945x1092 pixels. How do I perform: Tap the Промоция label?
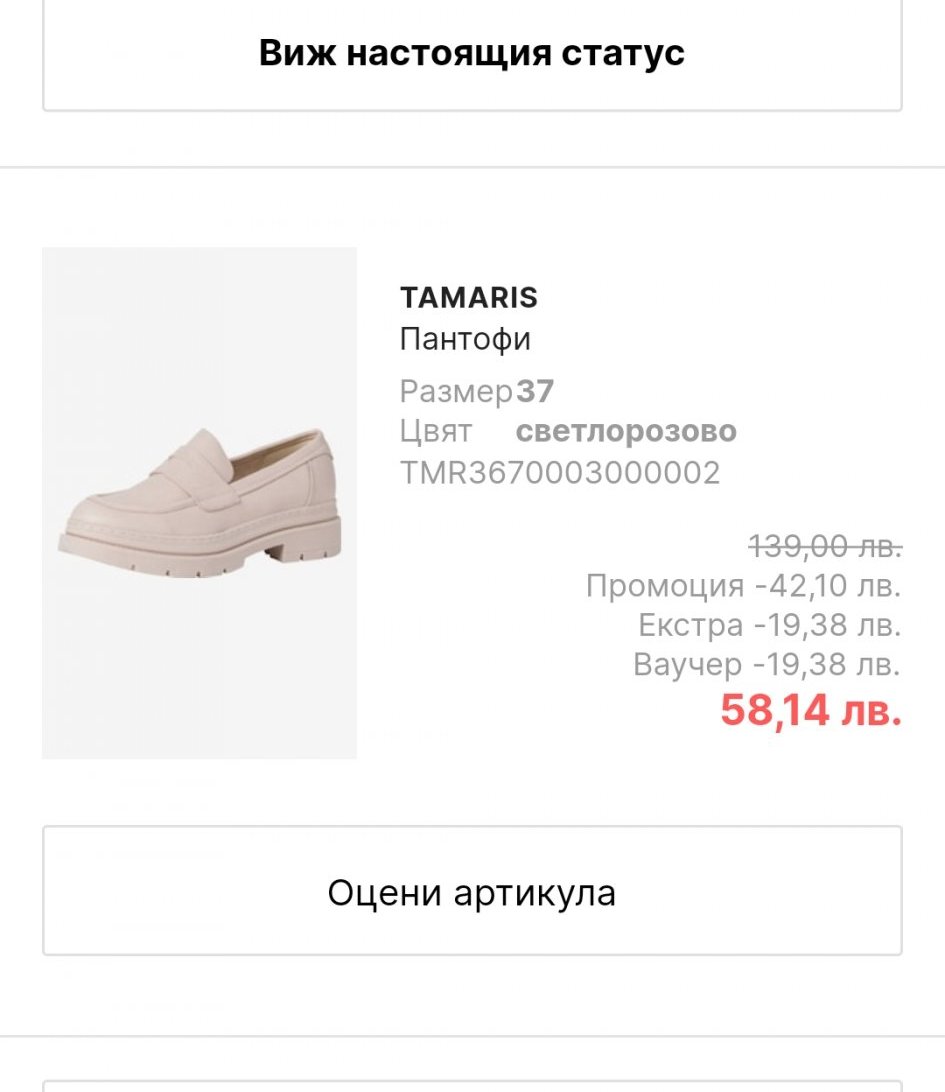pos(665,585)
